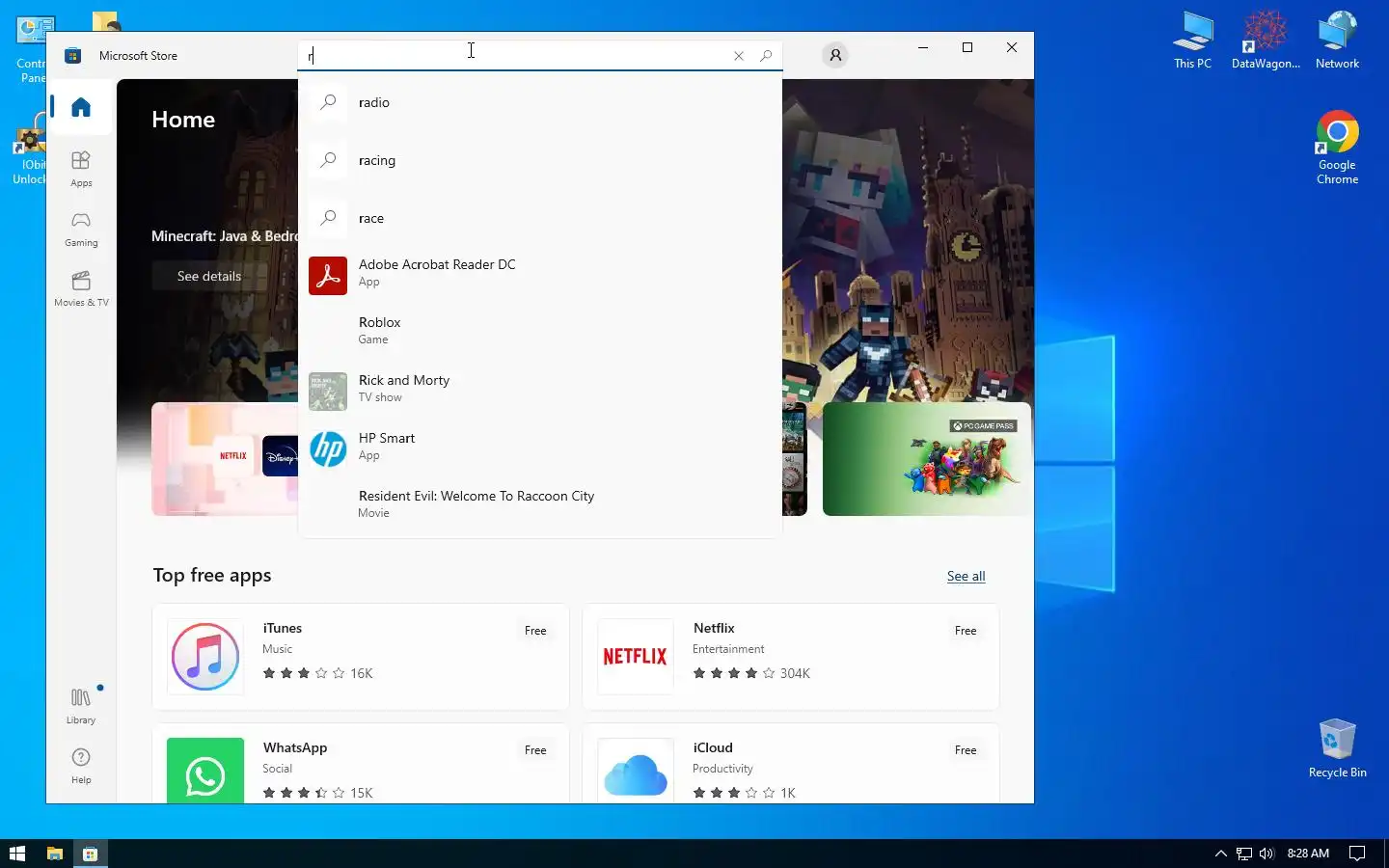The image size is (1389, 868).
Task: Click the search magnifier button
Action: tap(766, 56)
